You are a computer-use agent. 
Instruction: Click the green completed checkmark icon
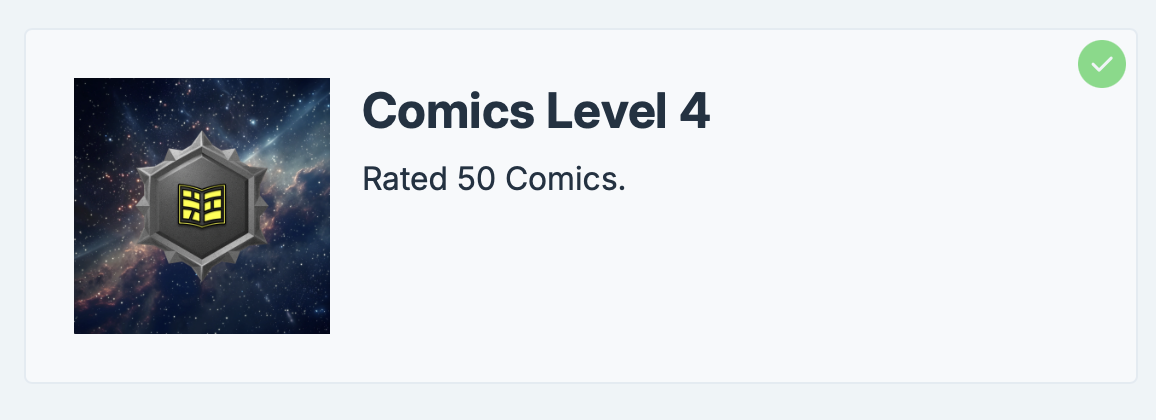[1101, 64]
